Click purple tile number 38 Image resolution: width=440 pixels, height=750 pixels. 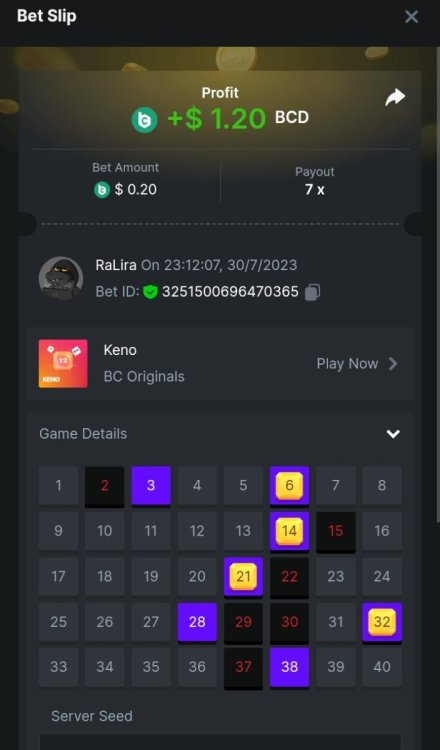(289, 667)
